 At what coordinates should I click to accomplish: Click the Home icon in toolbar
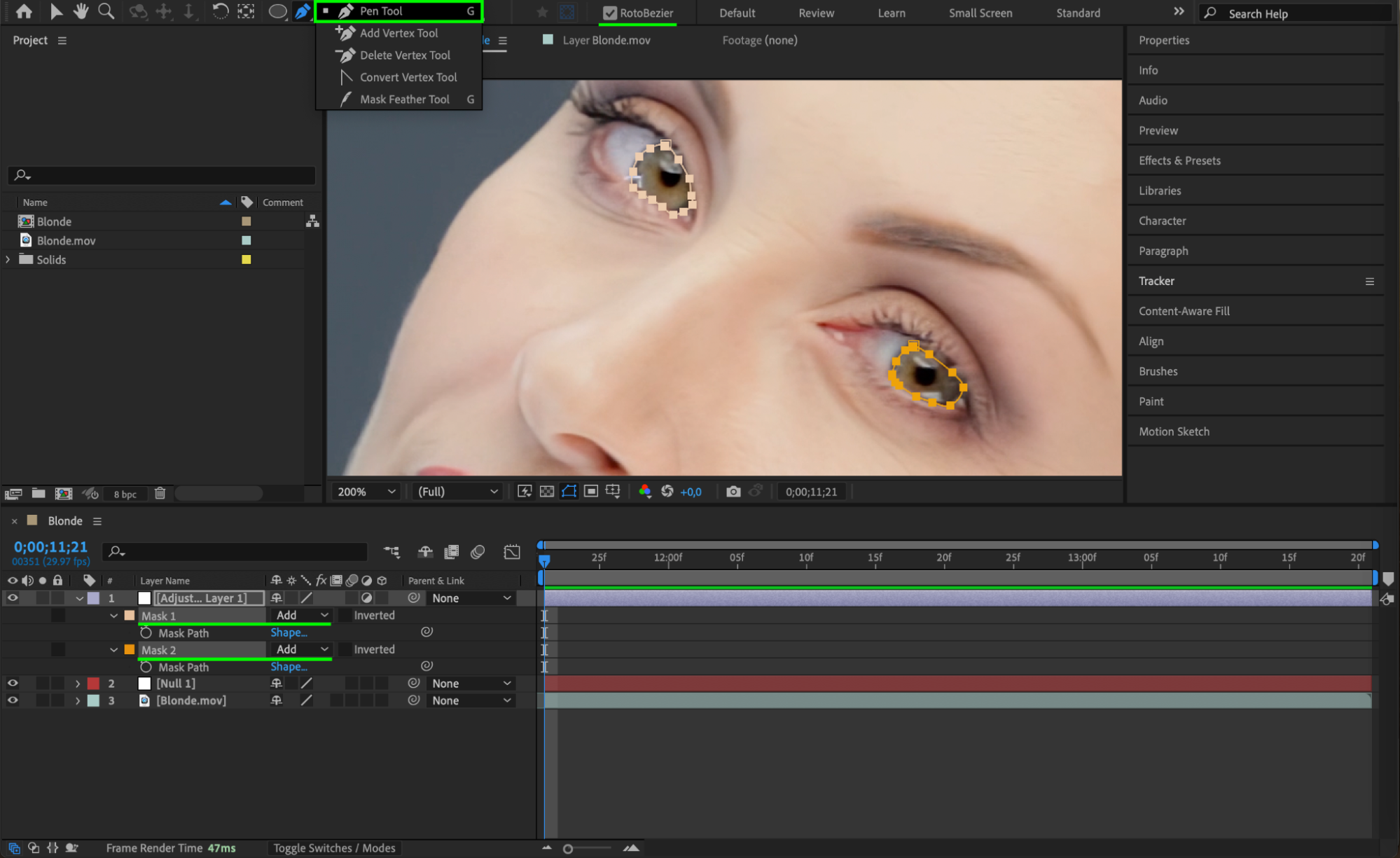coord(24,11)
